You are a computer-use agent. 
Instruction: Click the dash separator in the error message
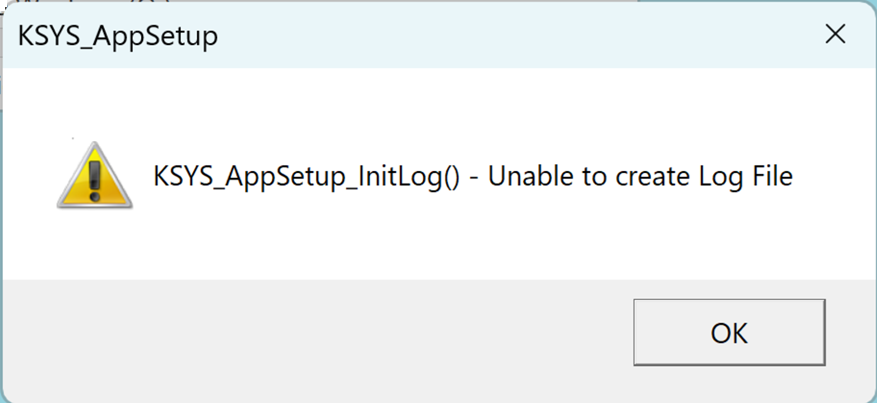point(473,179)
